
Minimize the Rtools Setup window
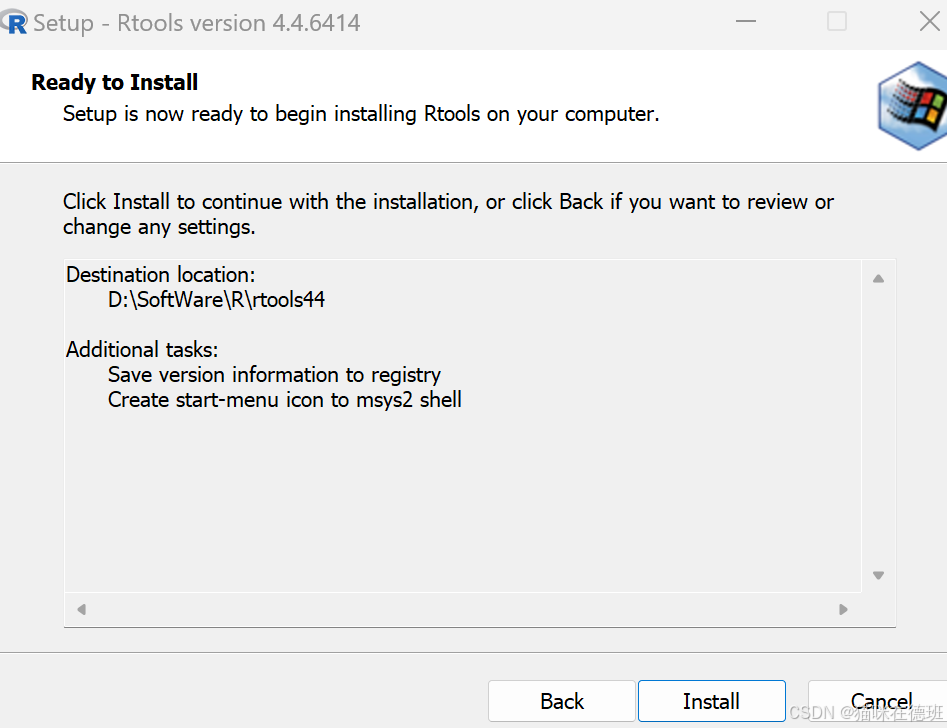tap(746, 22)
